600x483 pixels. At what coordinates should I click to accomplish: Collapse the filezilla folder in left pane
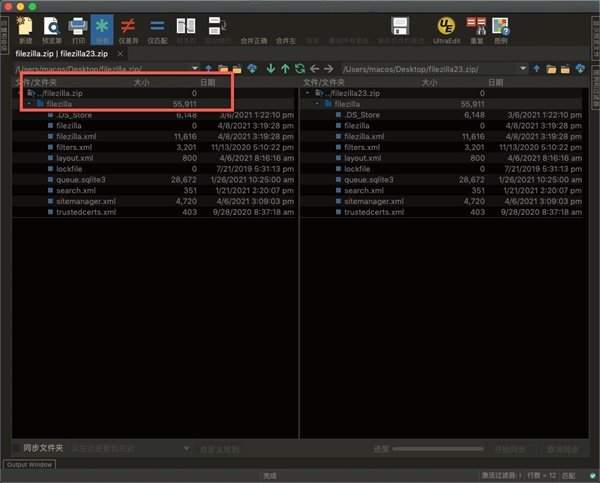pos(29,104)
